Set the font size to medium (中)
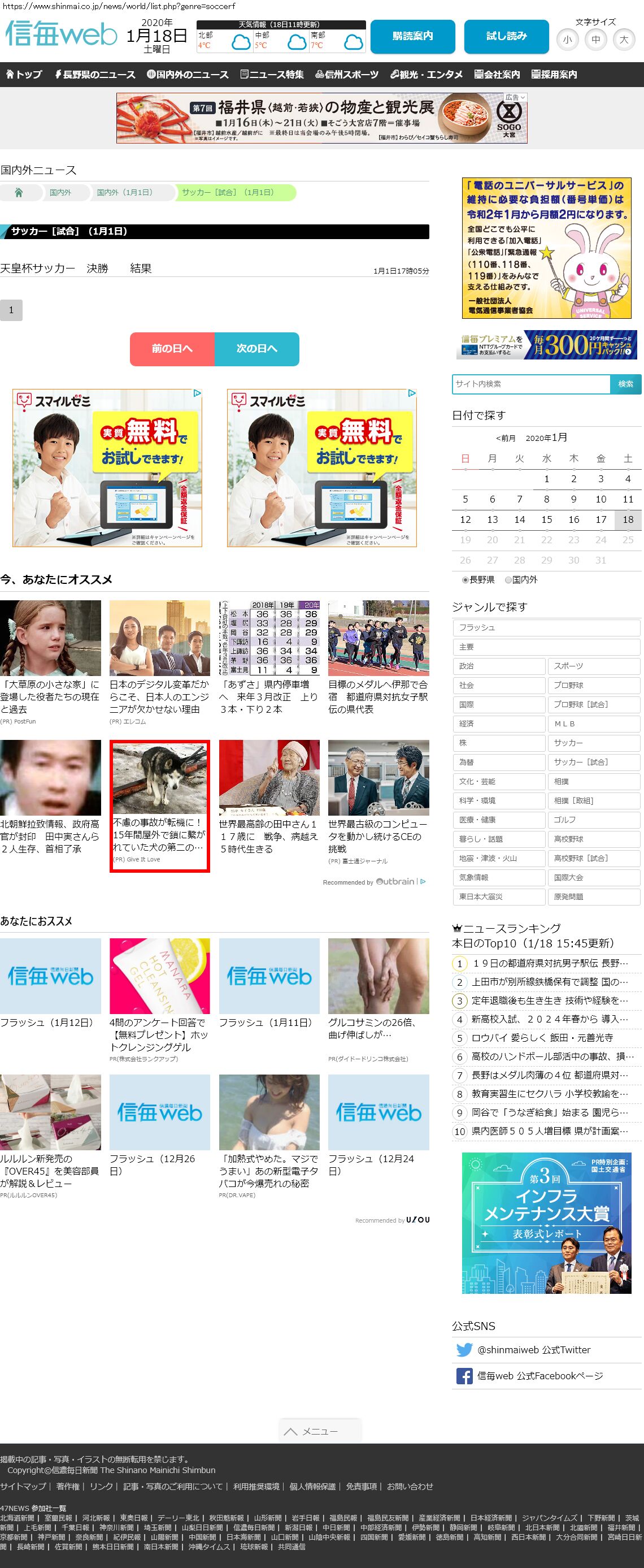Image resolution: width=644 pixels, height=1568 pixels. click(596, 40)
